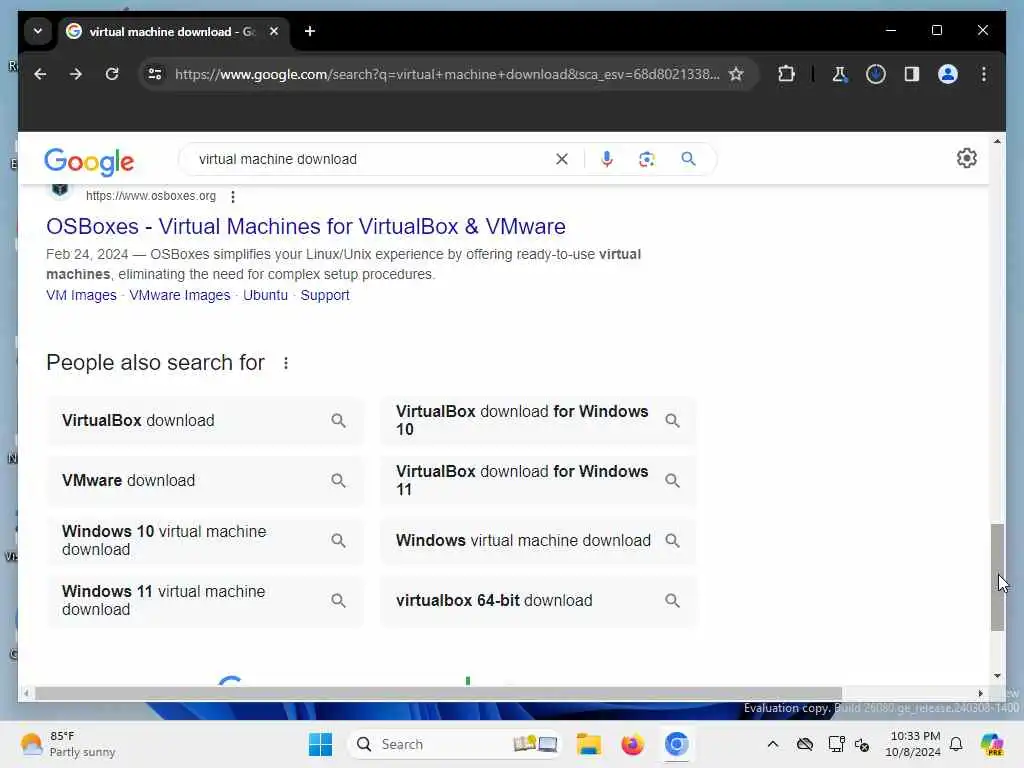Open more options for osboxes.org result
Viewport: 1024px width, 768px height.
[233, 196]
